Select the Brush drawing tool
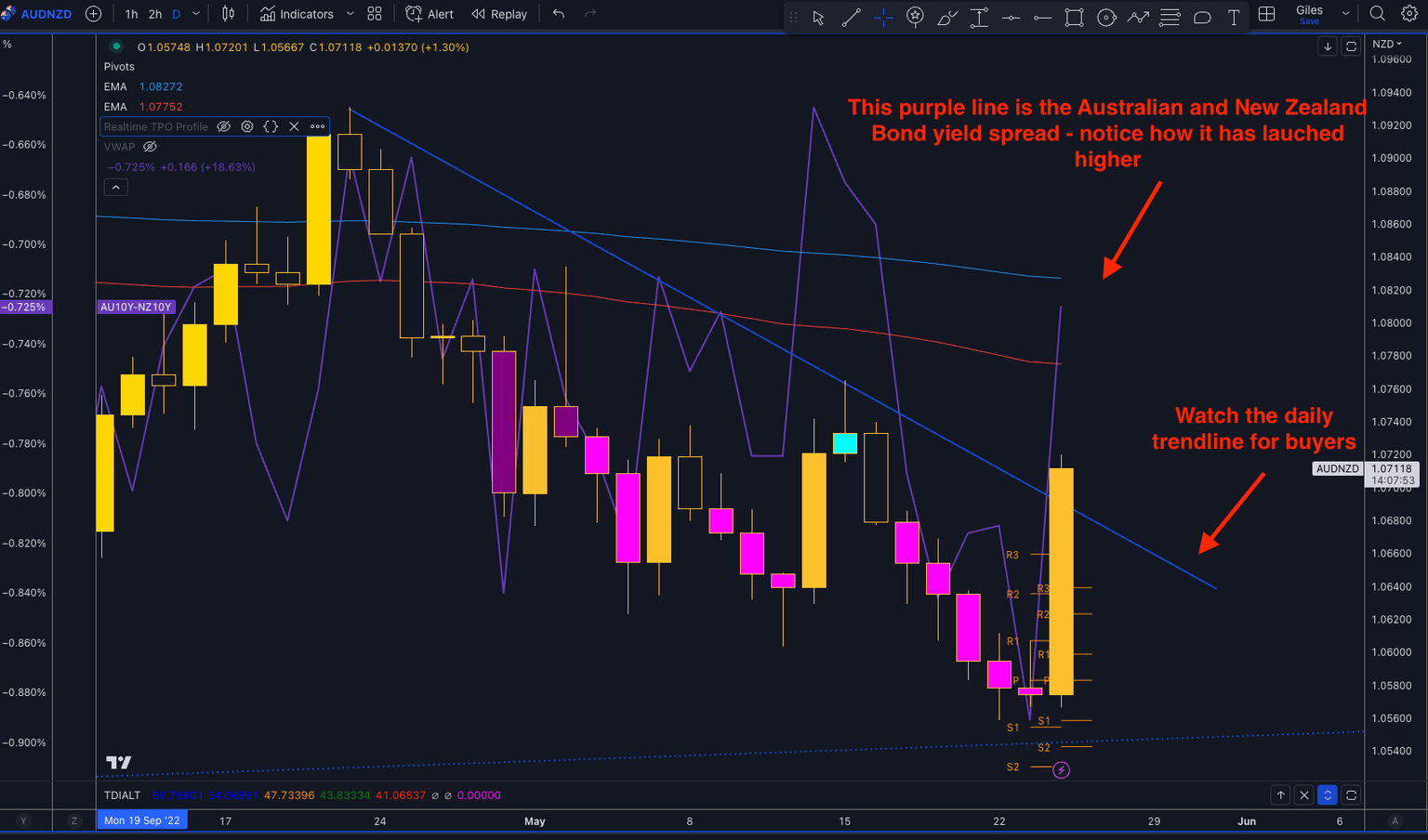 (x=946, y=17)
